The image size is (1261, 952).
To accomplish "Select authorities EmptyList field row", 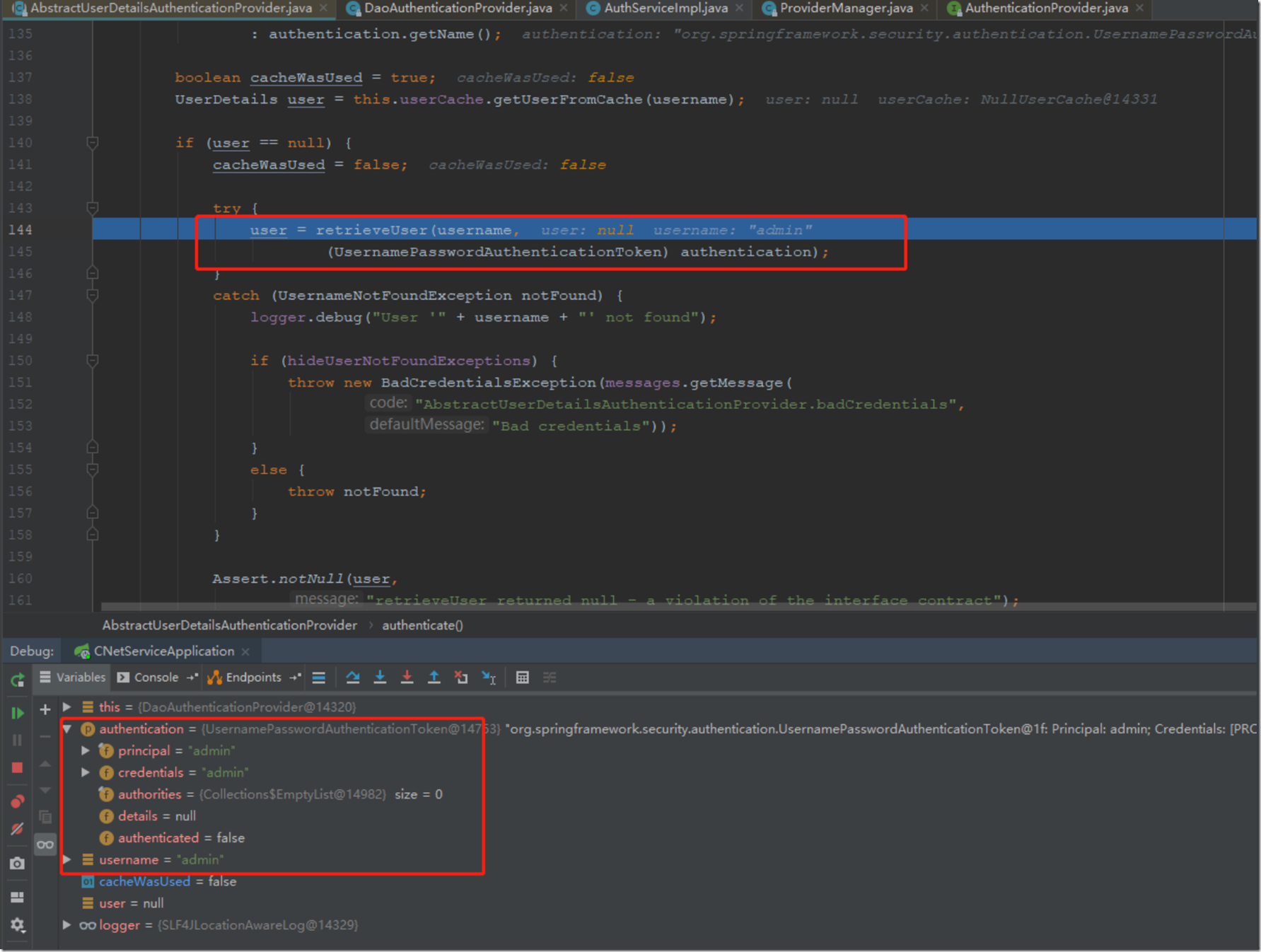I will click(x=271, y=794).
